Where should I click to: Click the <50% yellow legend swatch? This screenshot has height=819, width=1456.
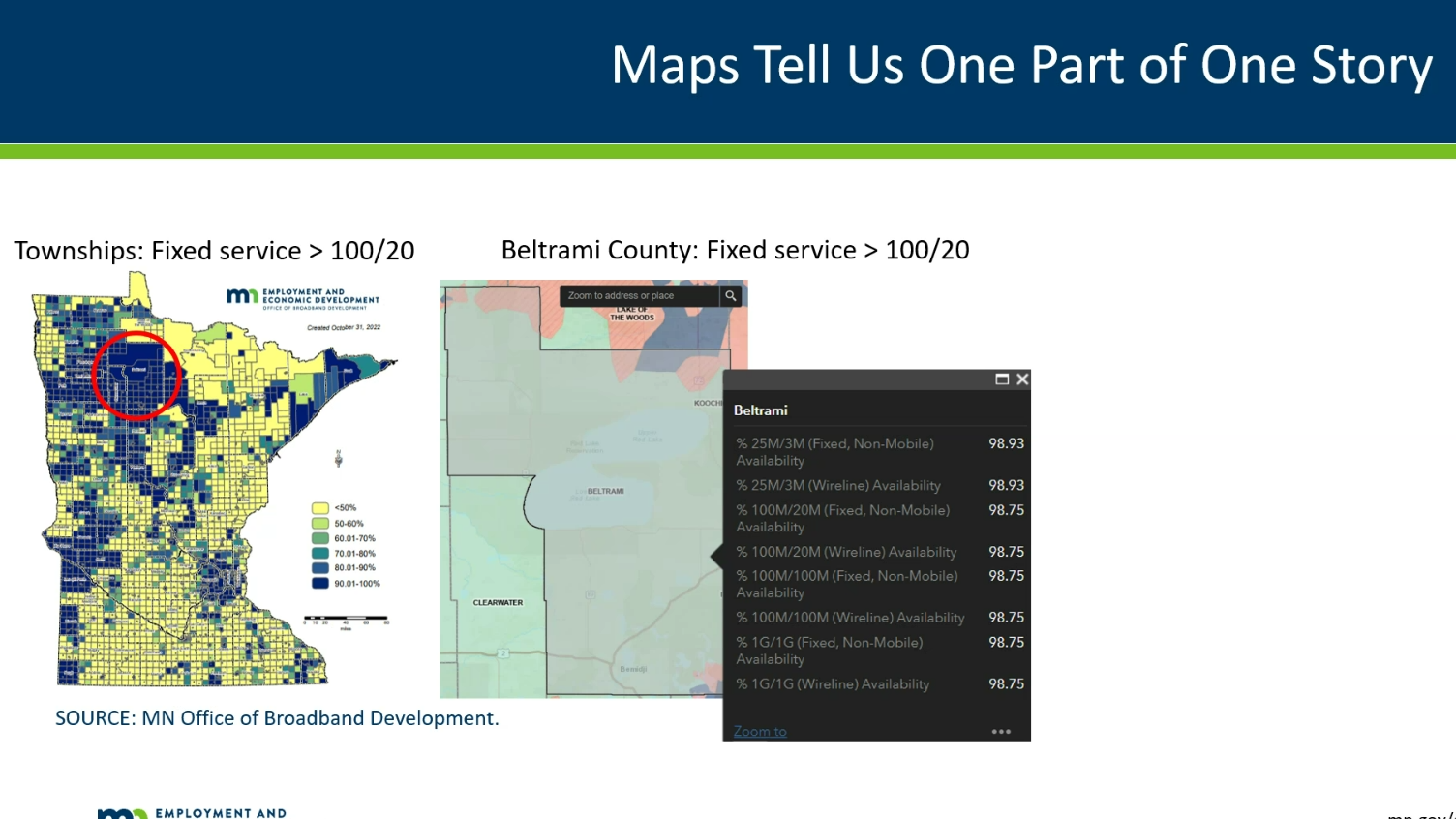320,508
